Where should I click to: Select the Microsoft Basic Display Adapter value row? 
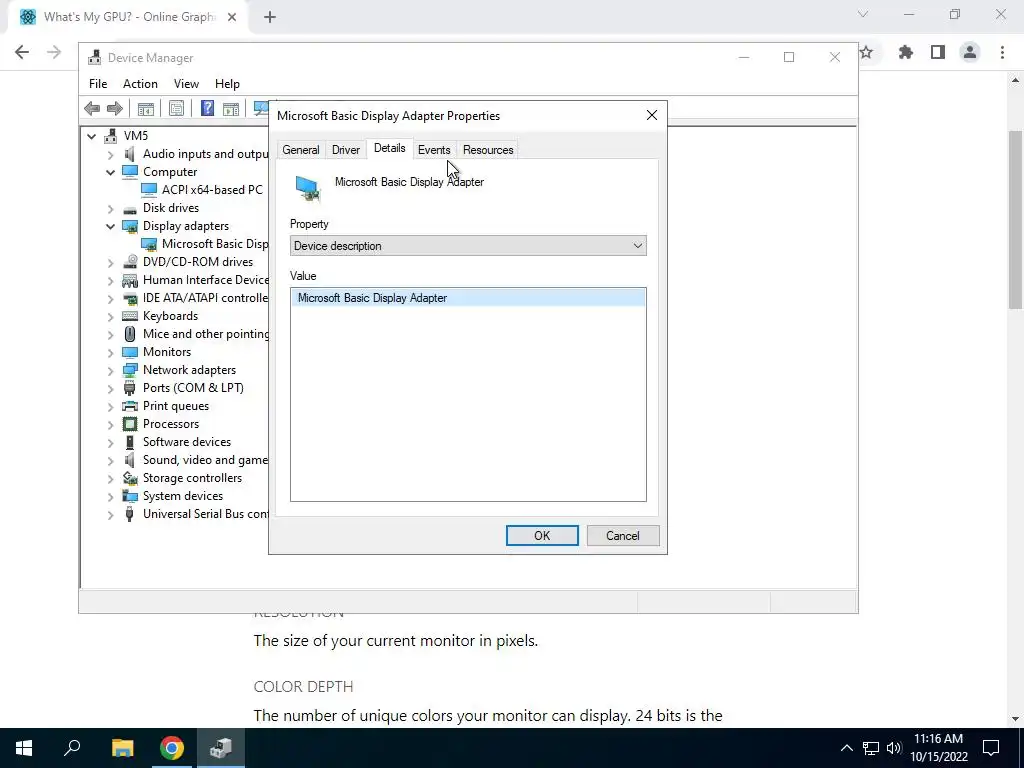point(468,298)
